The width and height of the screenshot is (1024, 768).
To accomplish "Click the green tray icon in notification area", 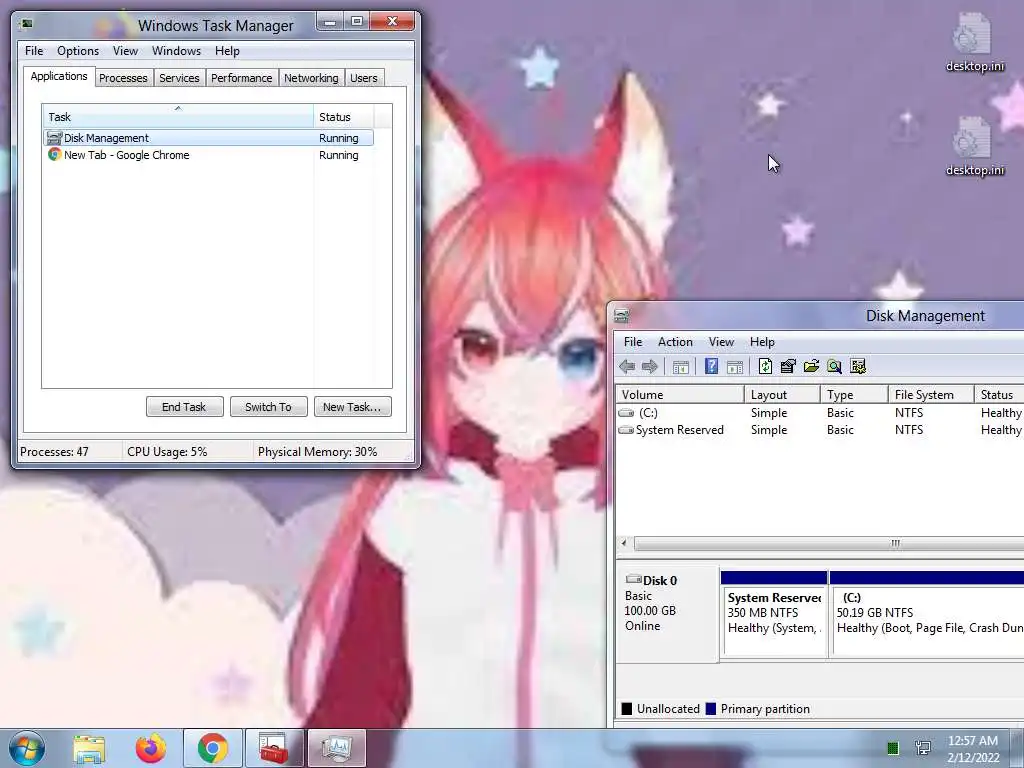I will (893, 748).
